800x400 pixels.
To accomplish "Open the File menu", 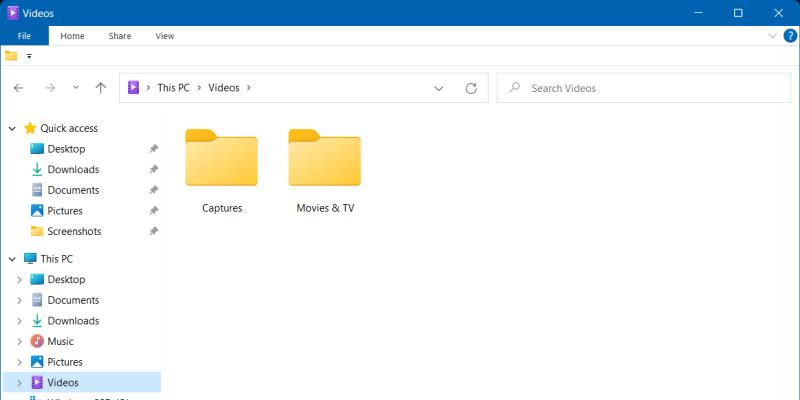I will click(x=24, y=36).
